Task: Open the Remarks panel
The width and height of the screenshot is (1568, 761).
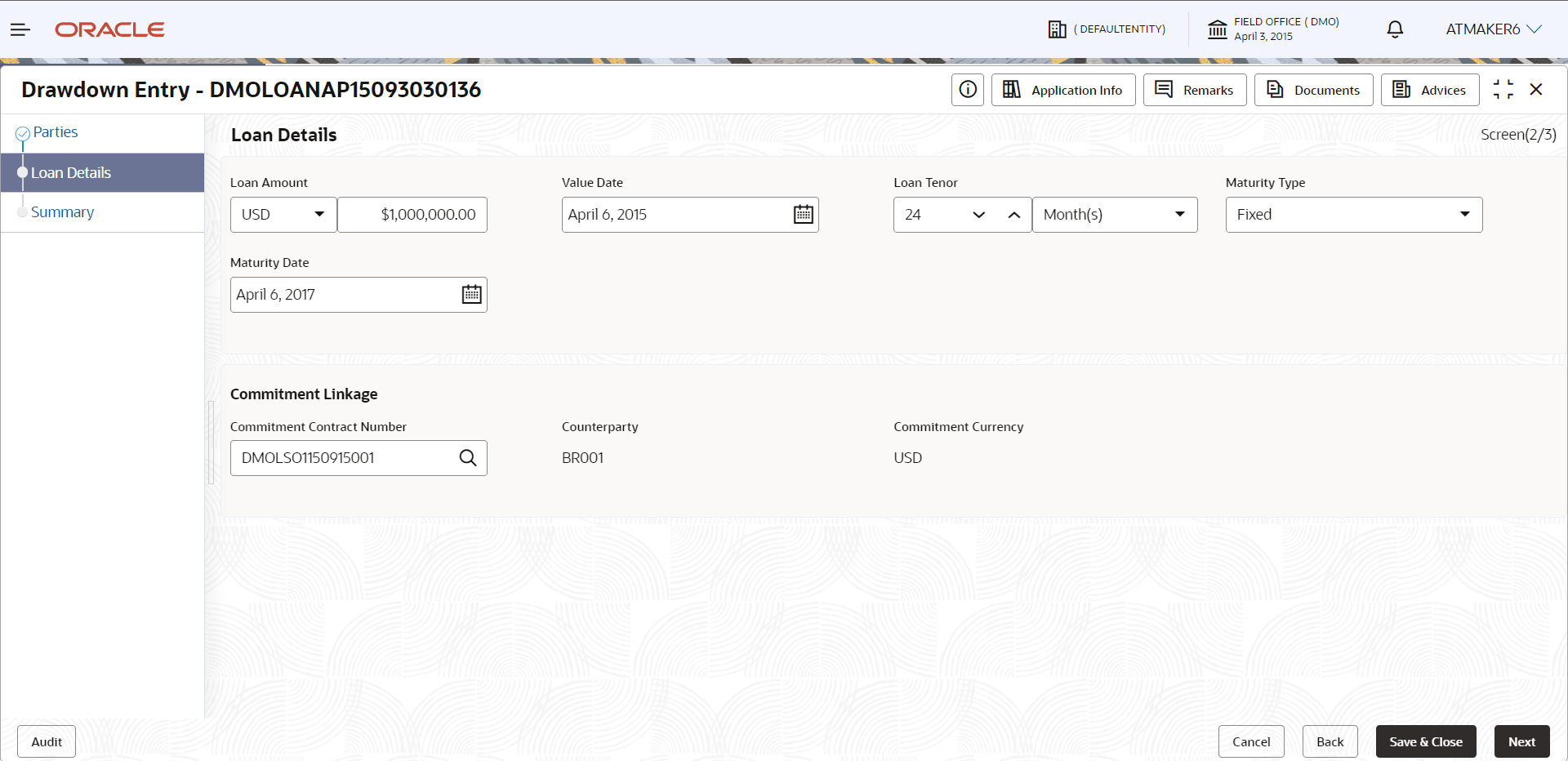Action: [x=1195, y=90]
